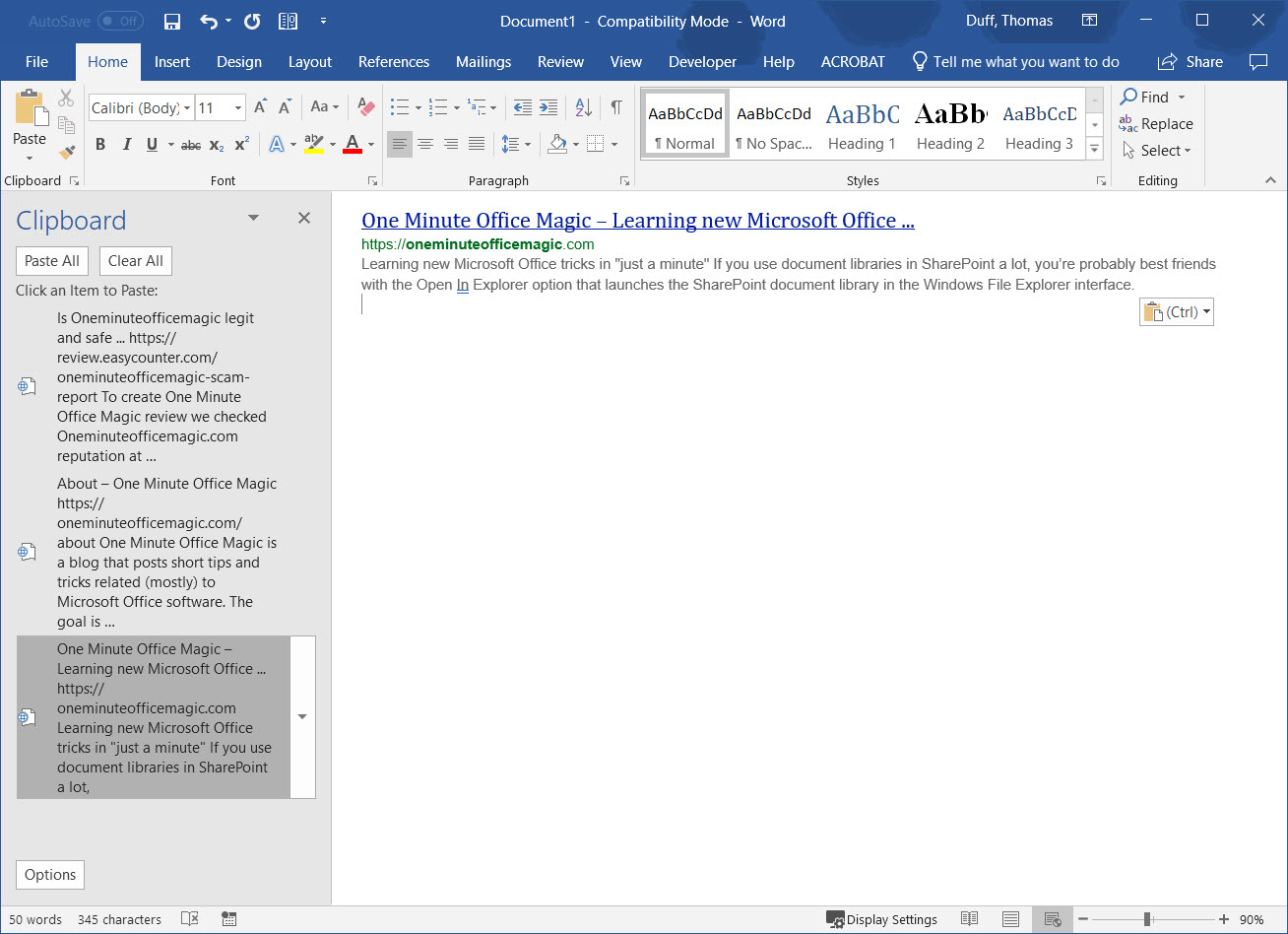Viewport: 1288px width, 934px height.
Task: Click the Clear All clipboard button
Action: pyautogui.click(x=135, y=260)
